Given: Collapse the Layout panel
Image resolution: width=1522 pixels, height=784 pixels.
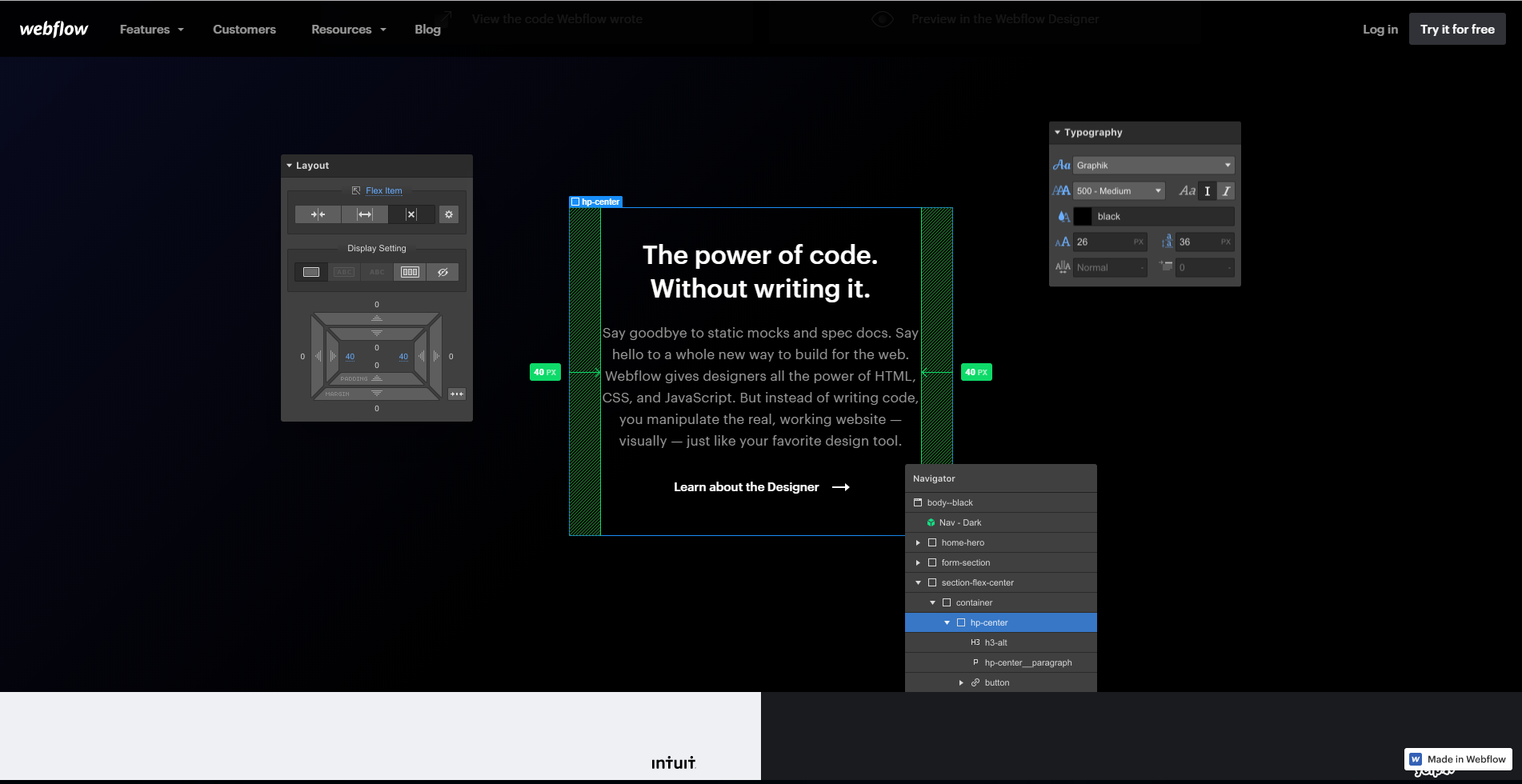Looking at the screenshot, I should click(x=290, y=166).
